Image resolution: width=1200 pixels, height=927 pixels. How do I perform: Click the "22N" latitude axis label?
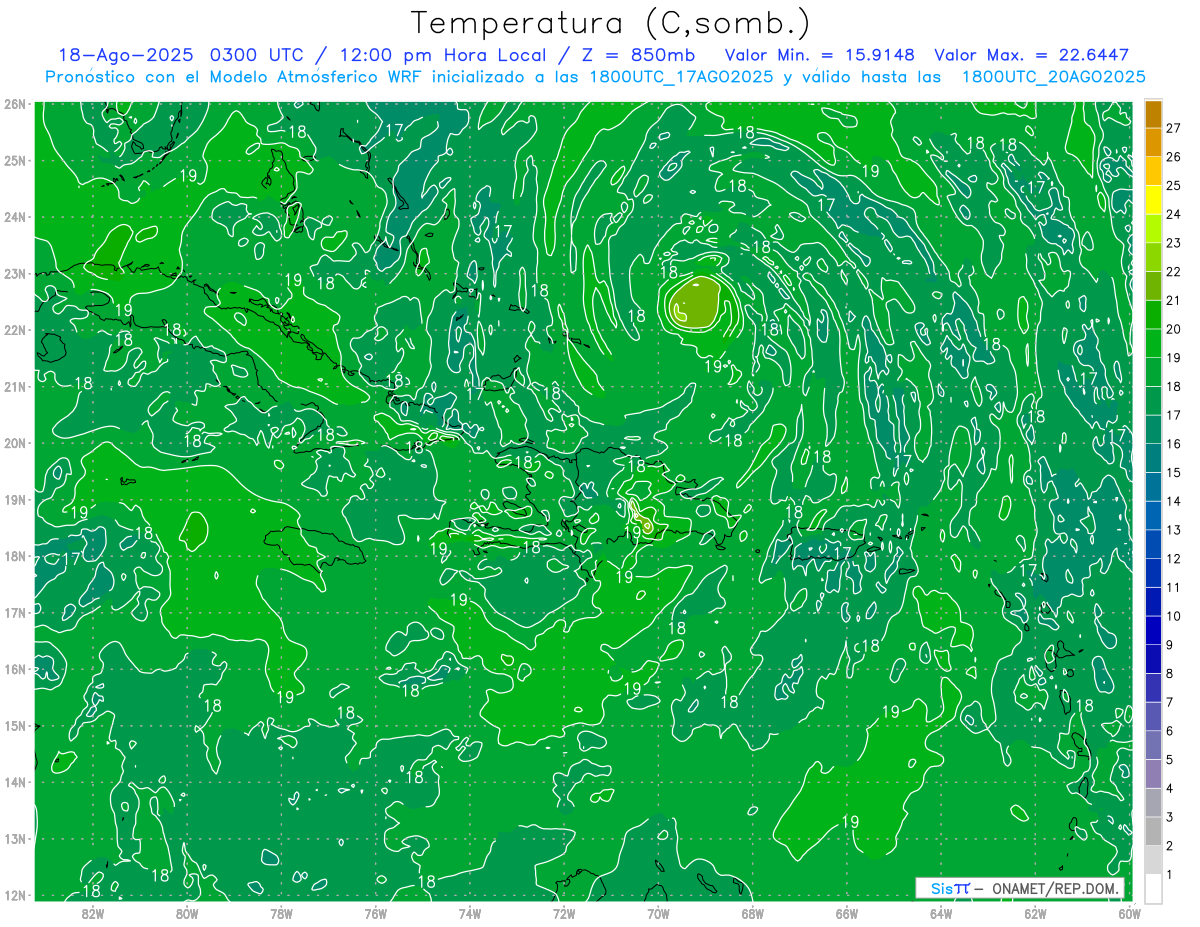click(15, 330)
